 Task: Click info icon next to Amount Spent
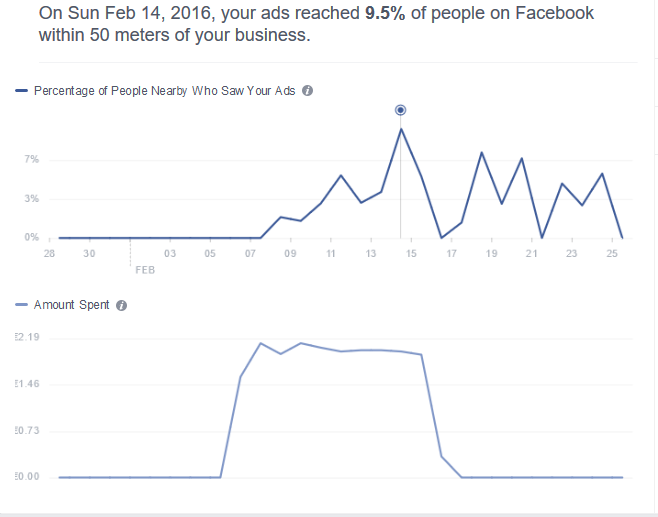(121, 305)
